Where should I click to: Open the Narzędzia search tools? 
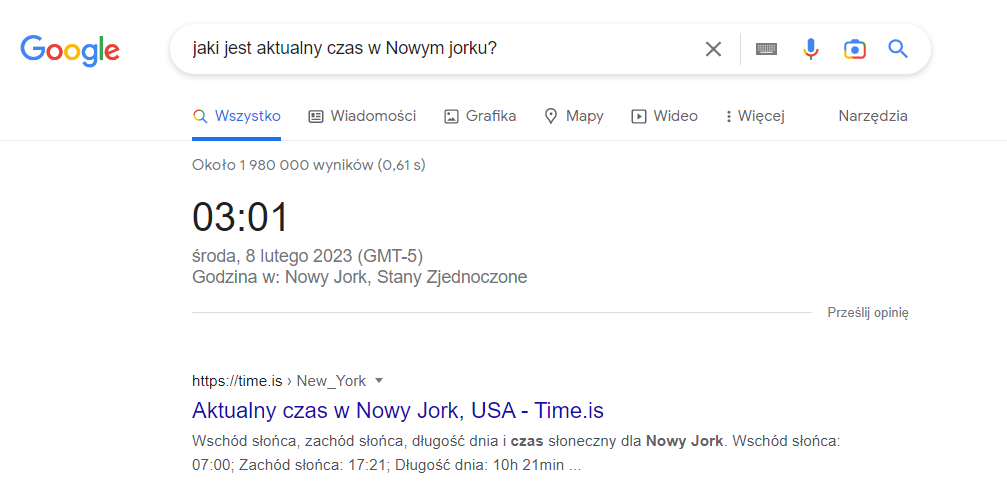pyautogui.click(x=873, y=116)
